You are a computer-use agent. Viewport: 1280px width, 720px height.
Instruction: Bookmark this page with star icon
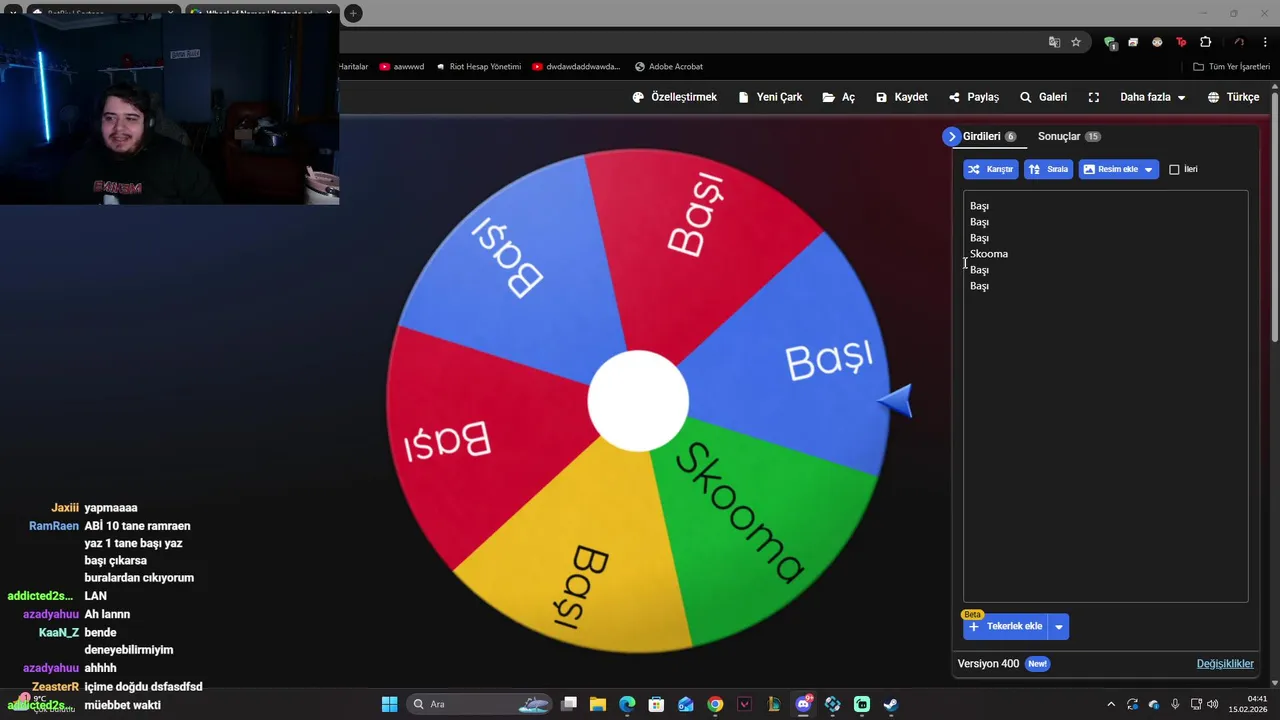pos(1076,42)
